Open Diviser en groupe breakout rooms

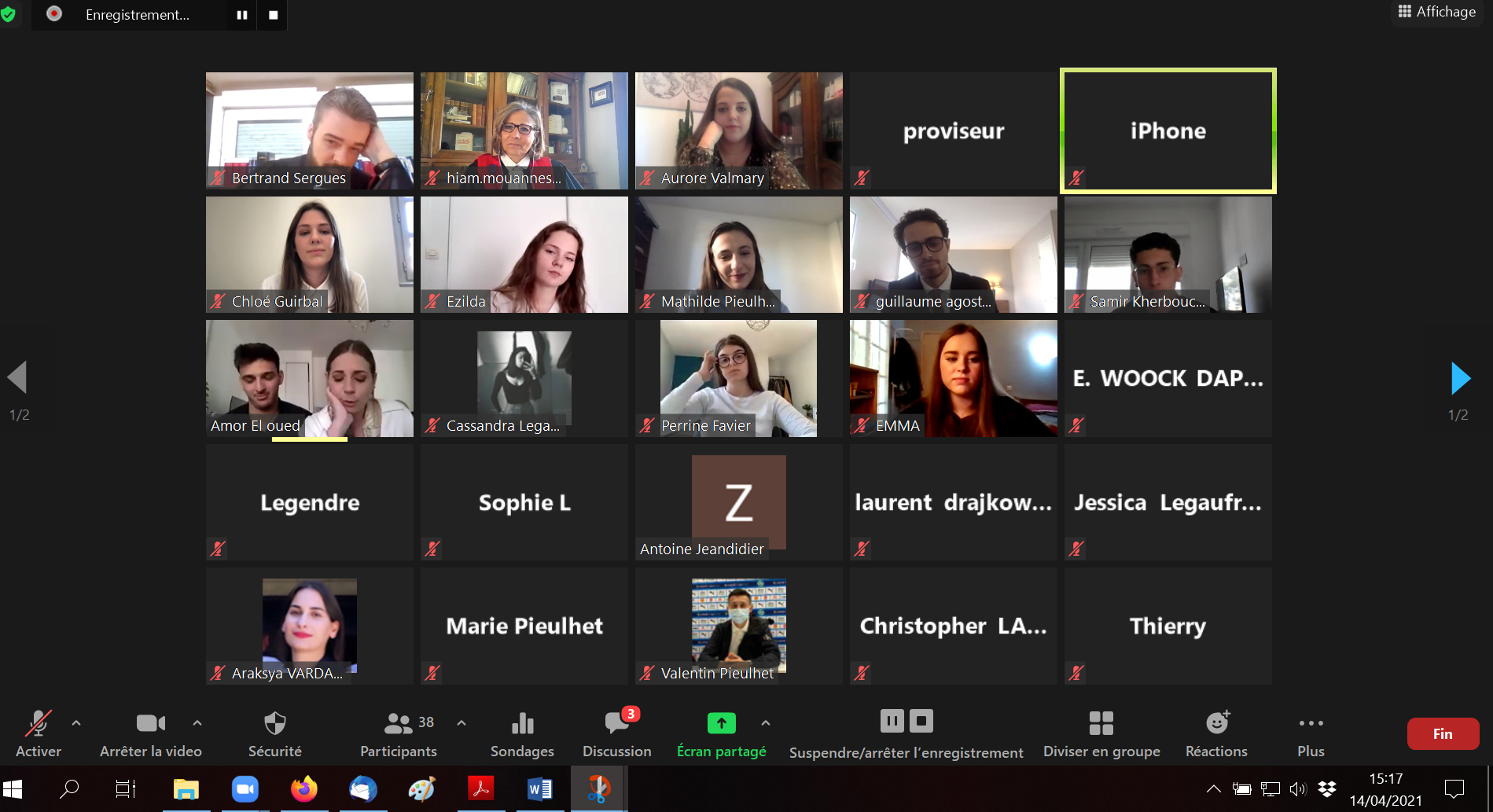(x=1101, y=734)
